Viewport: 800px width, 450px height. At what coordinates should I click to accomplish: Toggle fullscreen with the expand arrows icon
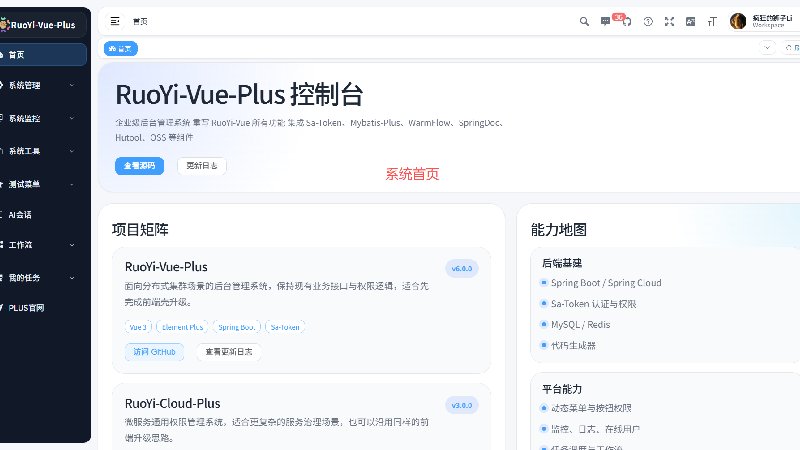pyautogui.click(x=669, y=21)
